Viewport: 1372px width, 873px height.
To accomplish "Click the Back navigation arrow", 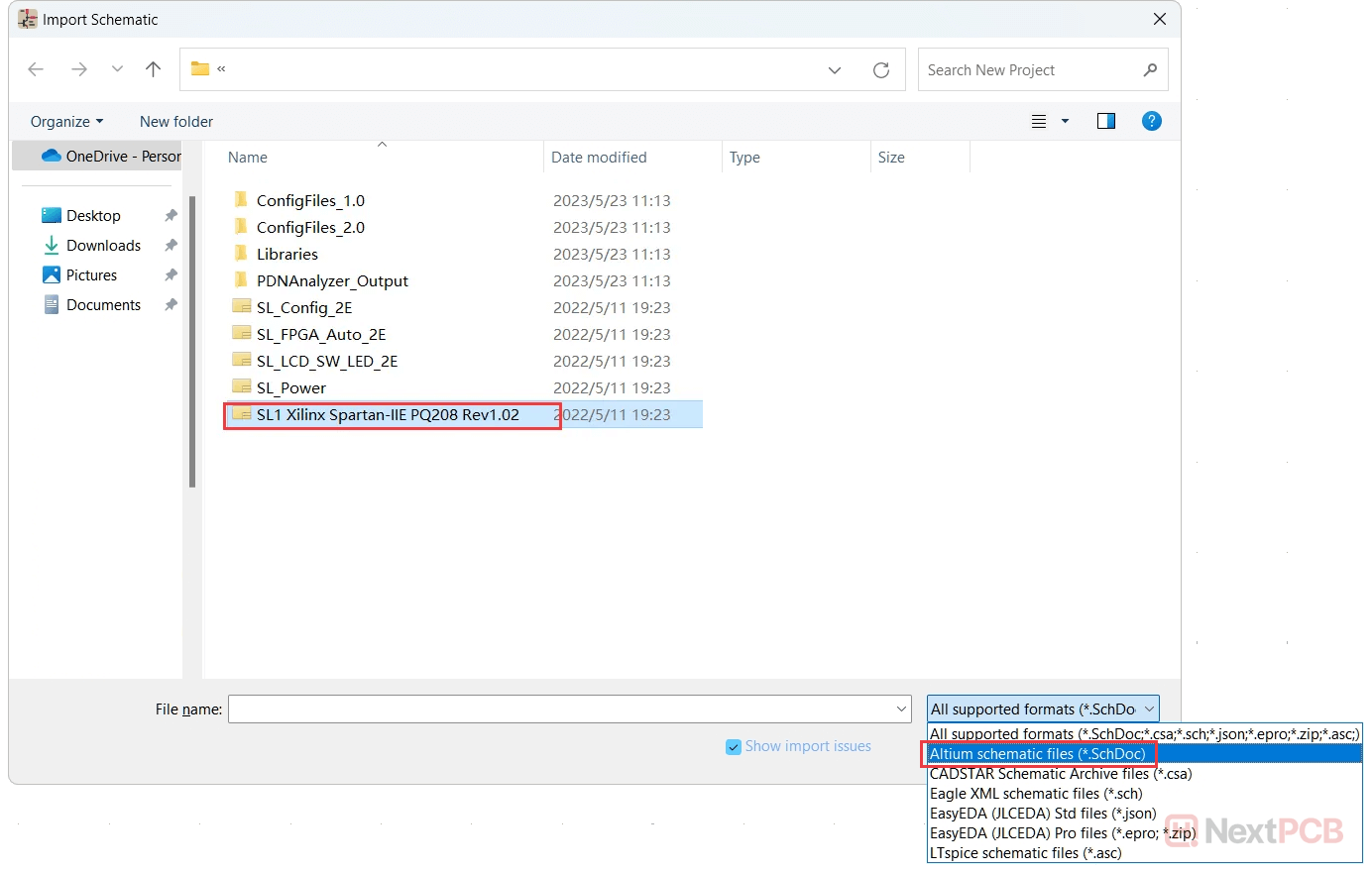I will coord(37,69).
